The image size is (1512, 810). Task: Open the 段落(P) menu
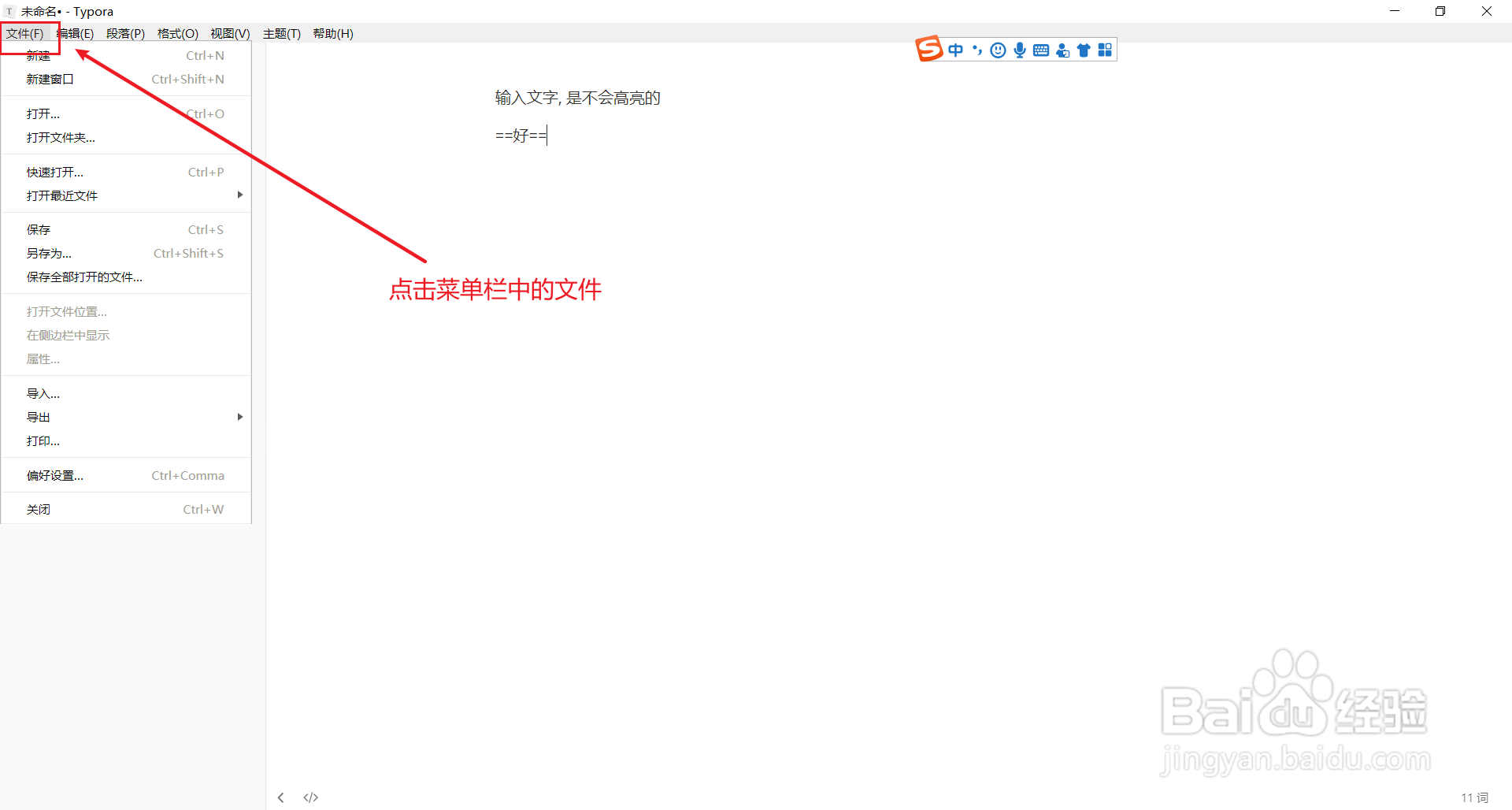tap(125, 33)
